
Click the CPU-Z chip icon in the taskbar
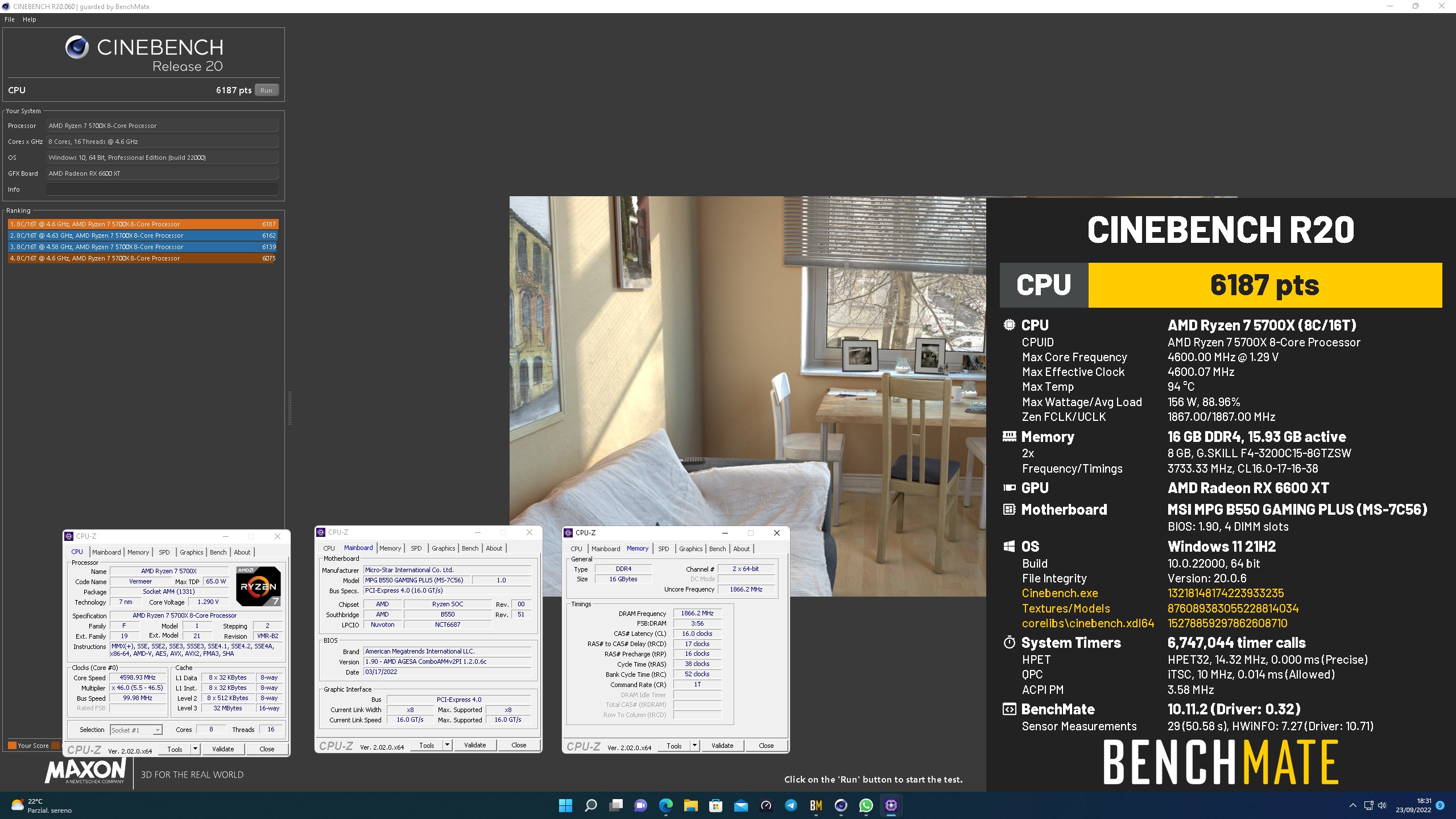click(891, 805)
